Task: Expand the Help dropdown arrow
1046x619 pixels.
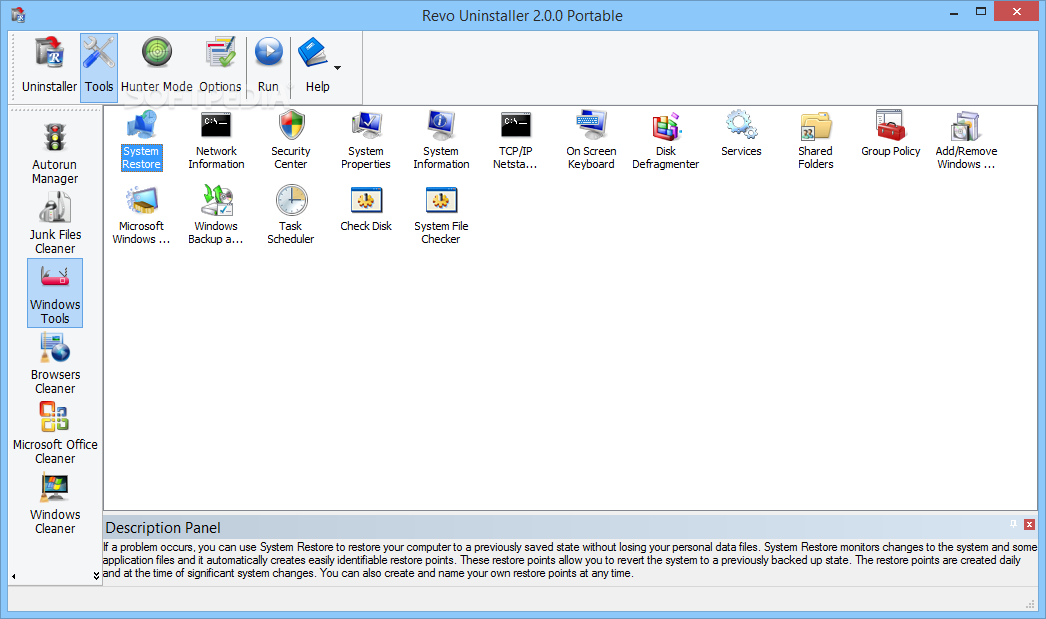Action: (x=338, y=67)
